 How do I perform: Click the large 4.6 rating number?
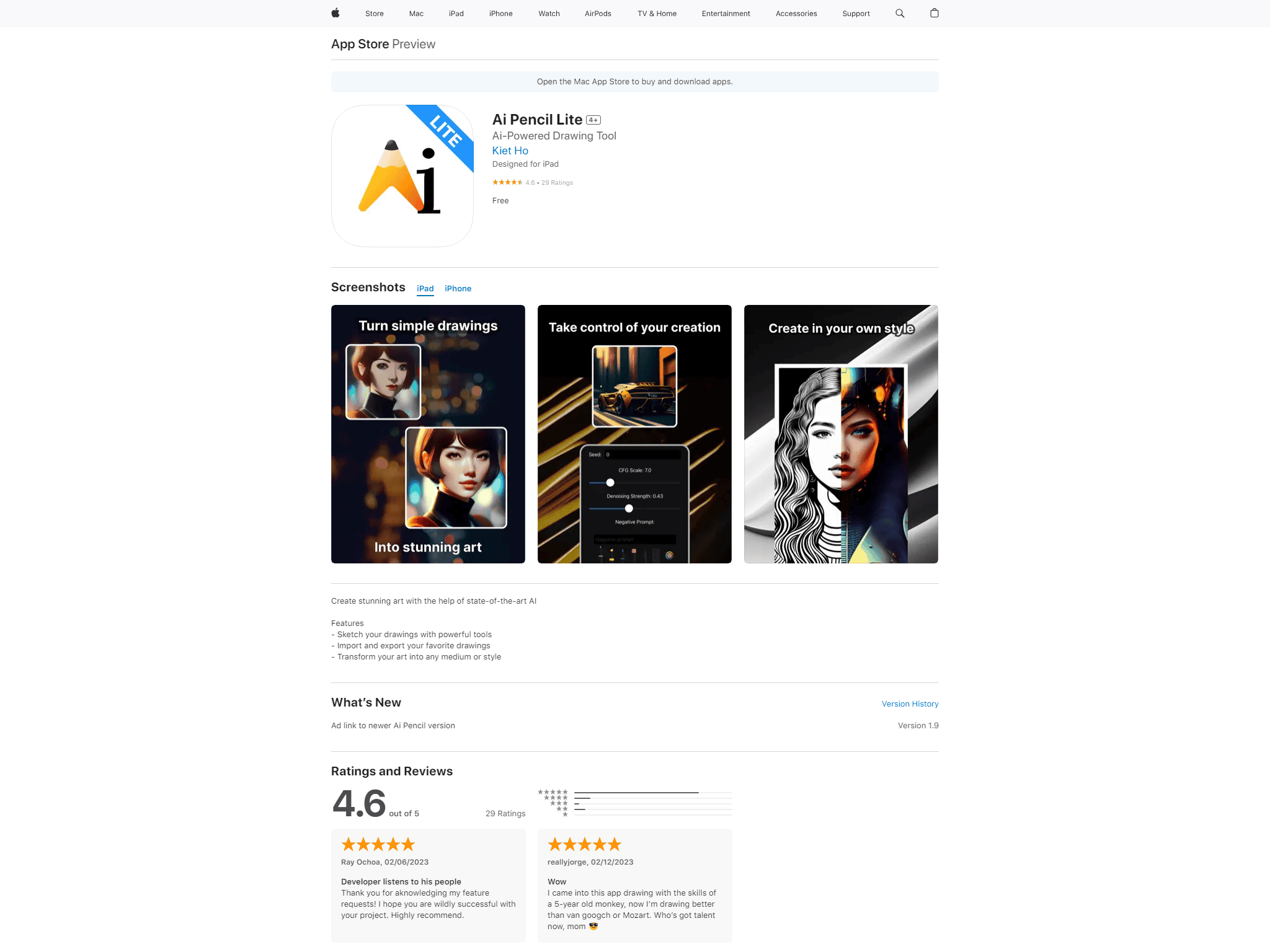coord(359,803)
